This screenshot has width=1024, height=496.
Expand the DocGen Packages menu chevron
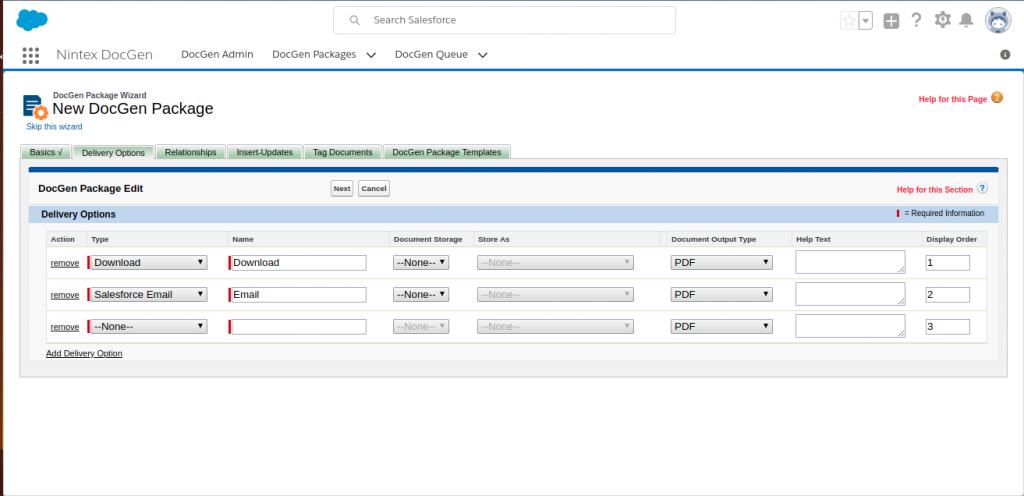point(371,55)
